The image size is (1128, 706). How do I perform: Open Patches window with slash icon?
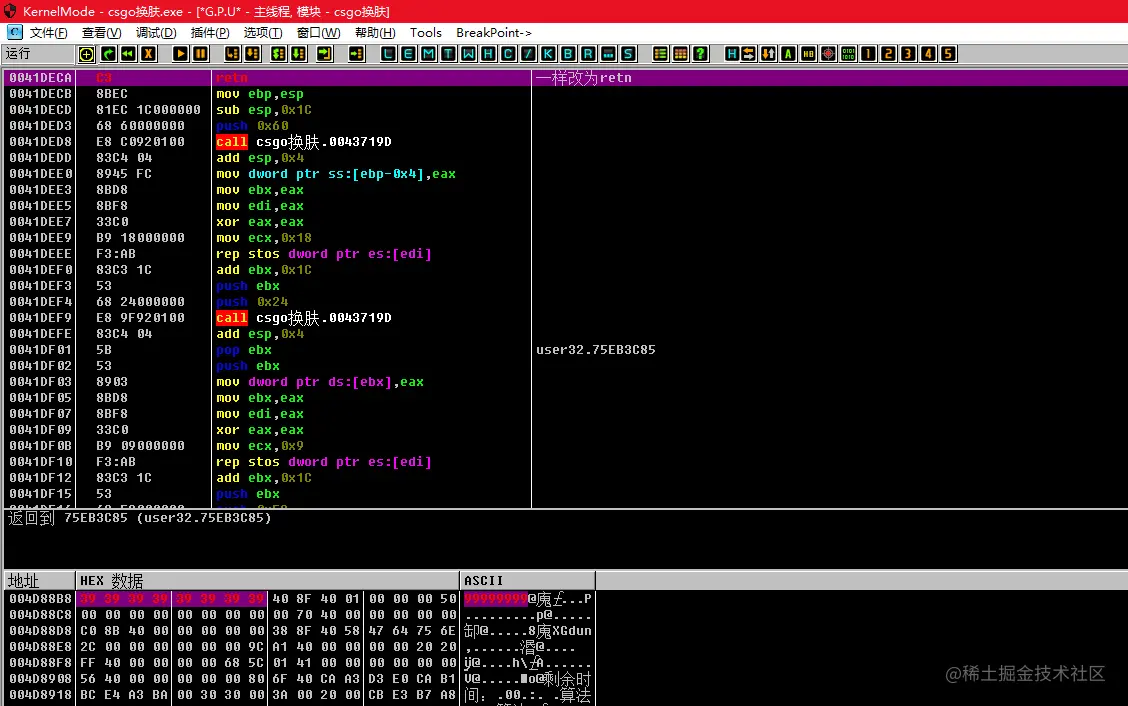[528, 54]
